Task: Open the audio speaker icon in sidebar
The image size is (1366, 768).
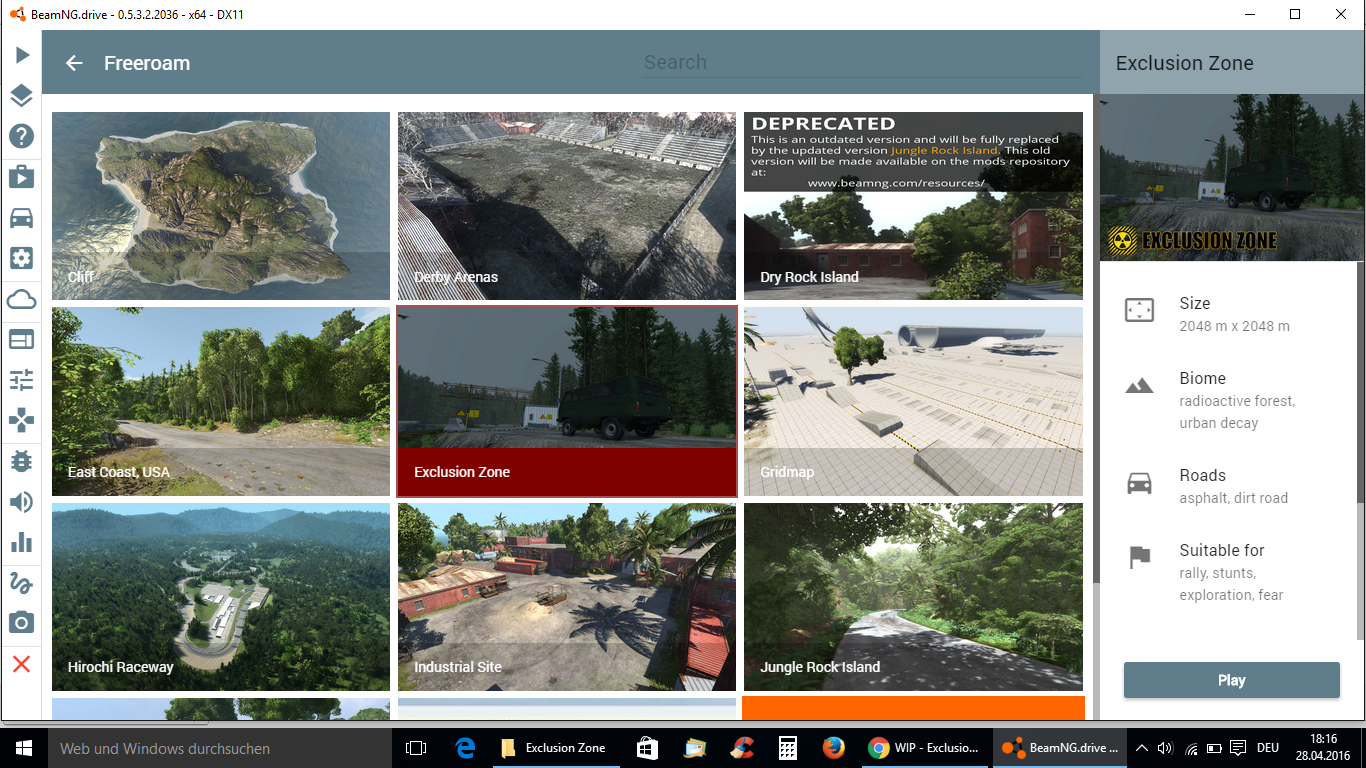Action: (x=22, y=501)
